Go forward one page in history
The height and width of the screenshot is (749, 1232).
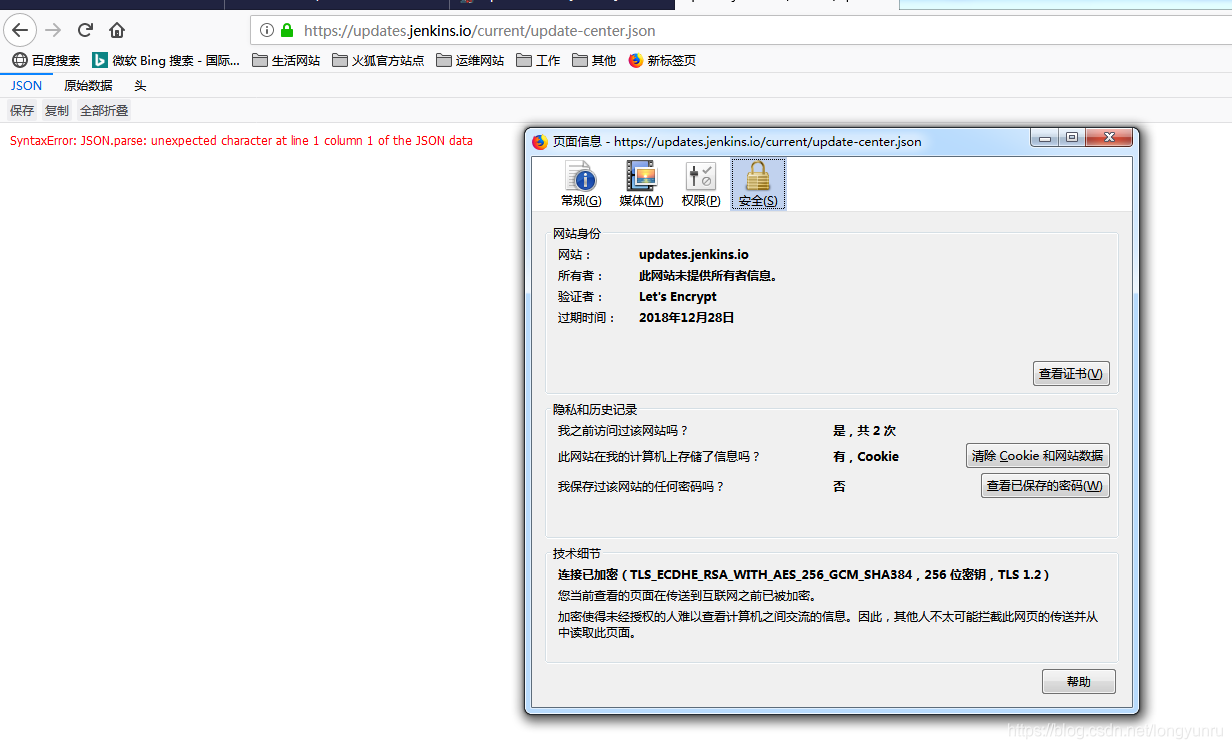pos(53,30)
